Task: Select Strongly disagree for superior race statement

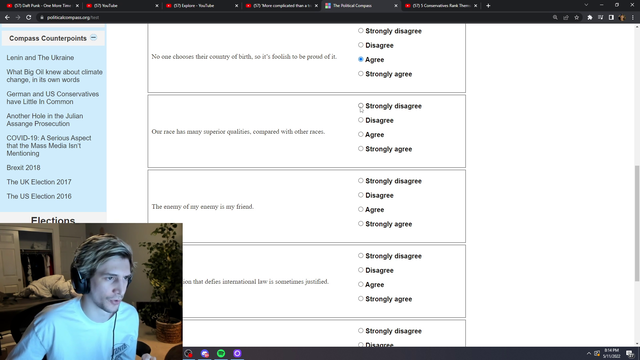Action: click(360, 106)
